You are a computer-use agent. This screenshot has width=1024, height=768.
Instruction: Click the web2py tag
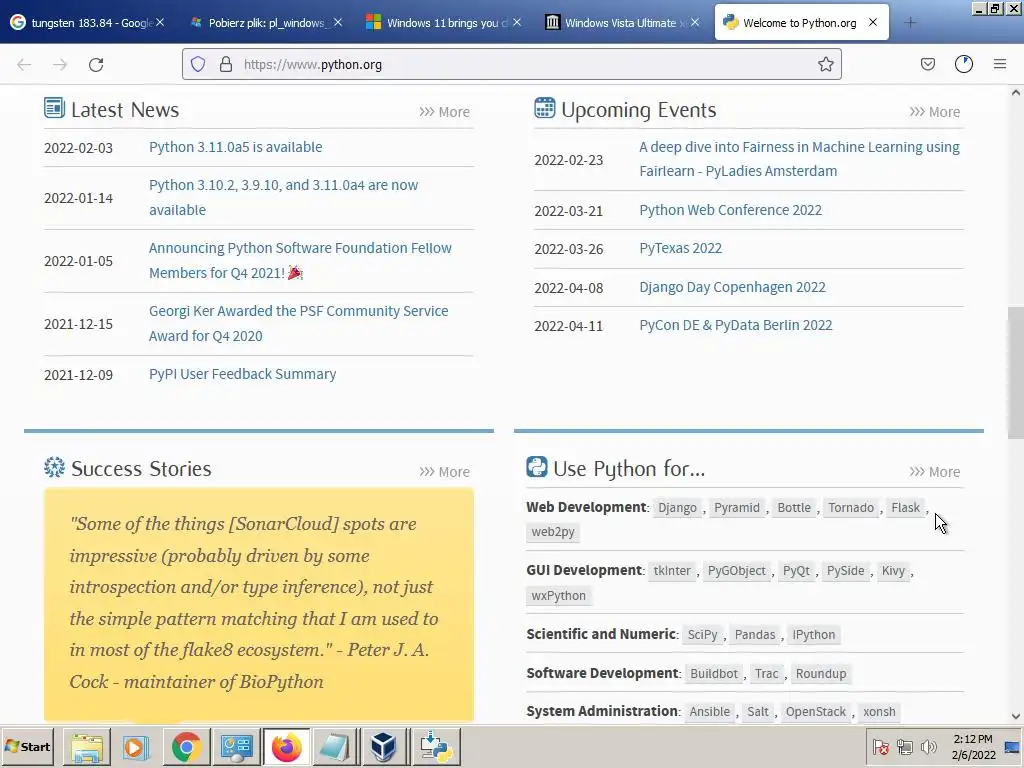coord(553,532)
